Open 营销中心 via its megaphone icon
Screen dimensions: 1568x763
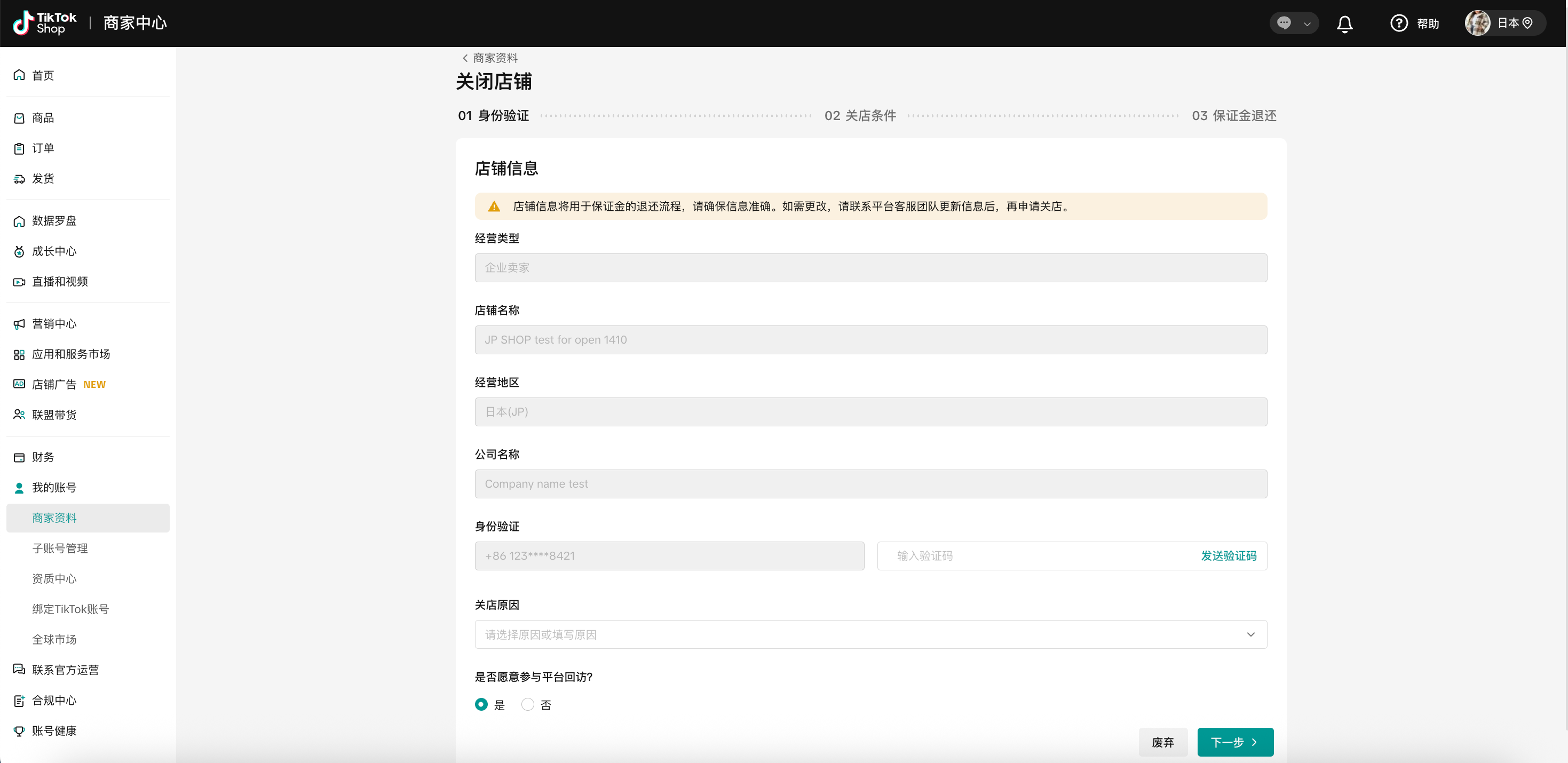click(19, 324)
